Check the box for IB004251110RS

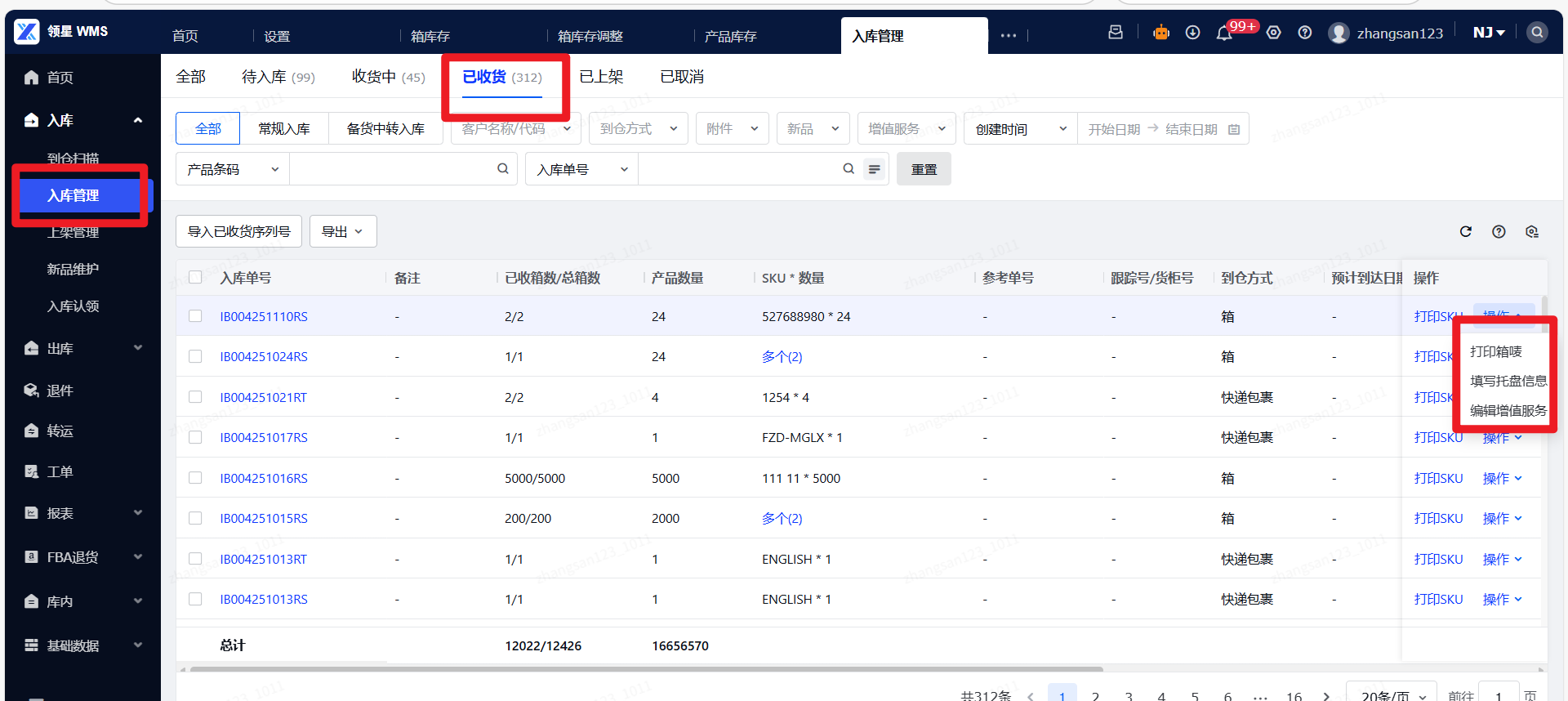(195, 316)
